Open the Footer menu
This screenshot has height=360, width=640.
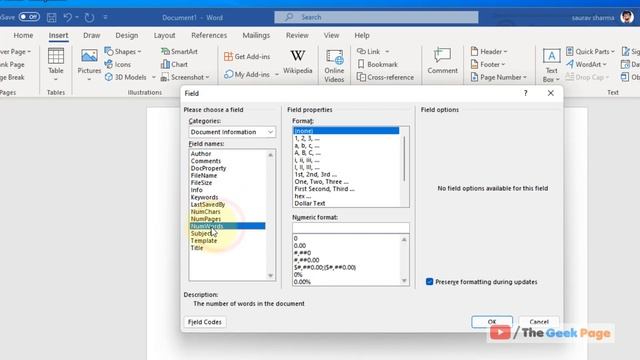488,64
